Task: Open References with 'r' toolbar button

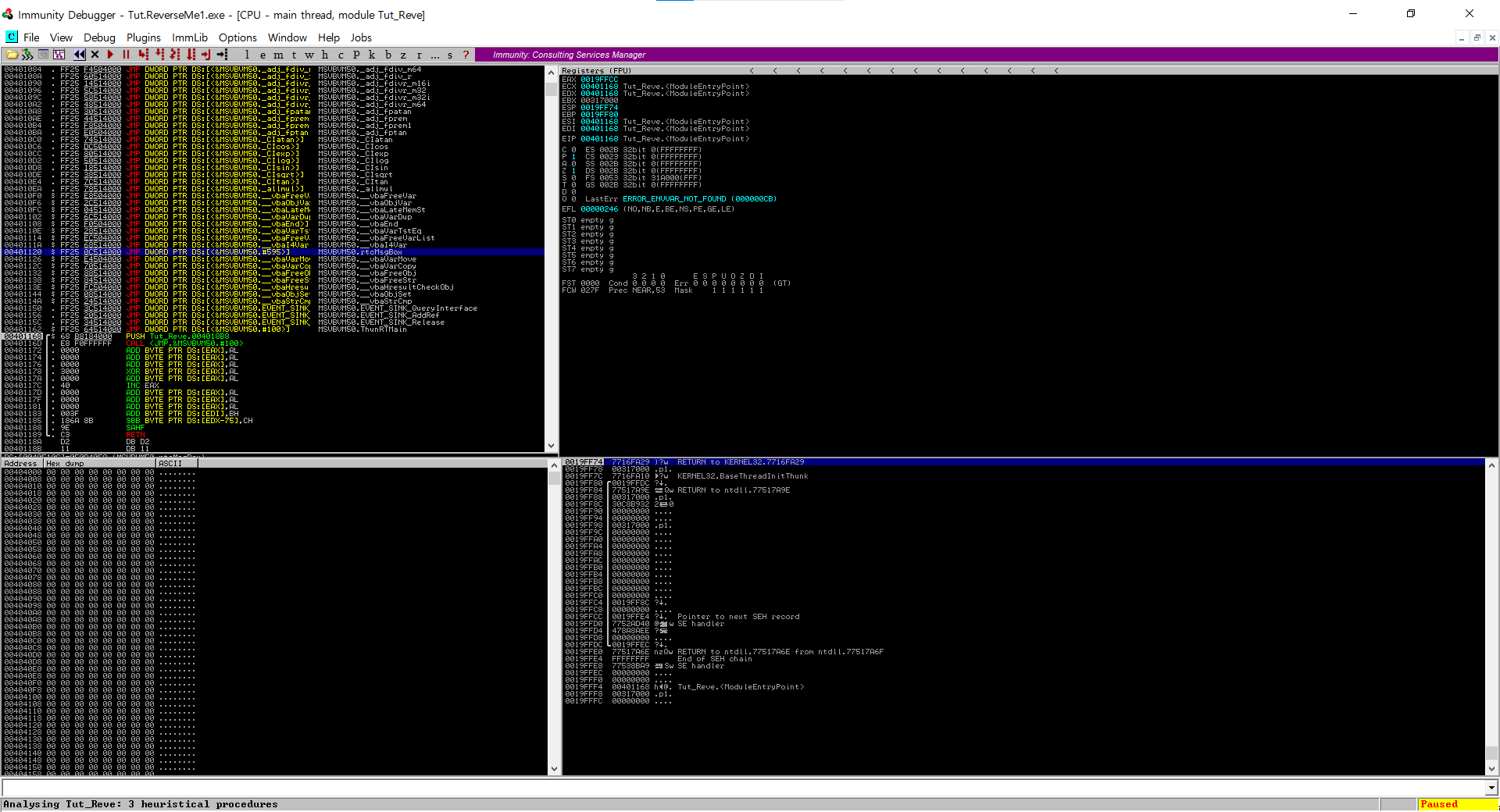Action: click(419, 55)
